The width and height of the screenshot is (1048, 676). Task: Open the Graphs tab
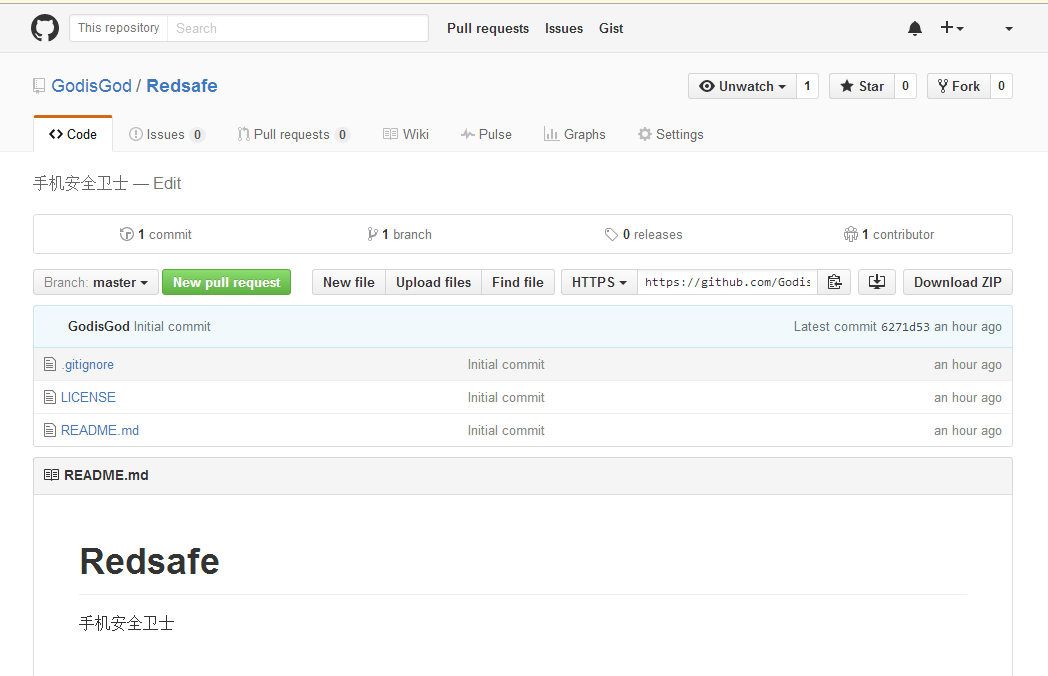coord(575,134)
